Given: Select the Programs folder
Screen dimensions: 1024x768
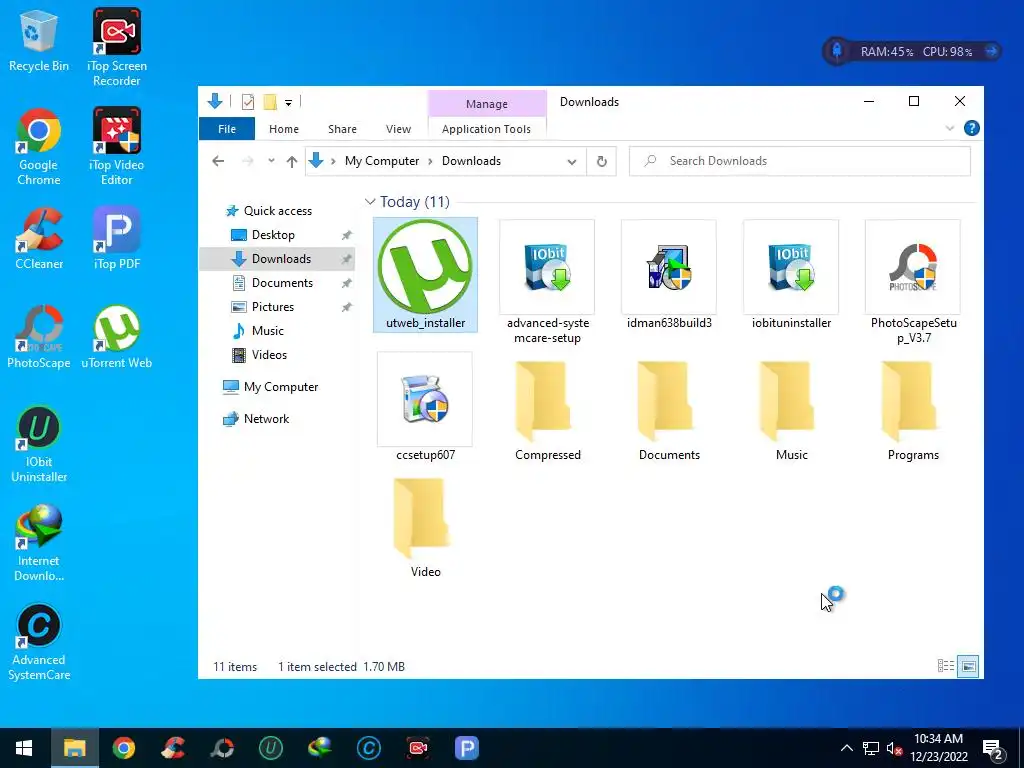Looking at the screenshot, I should [x=913, y=410].
